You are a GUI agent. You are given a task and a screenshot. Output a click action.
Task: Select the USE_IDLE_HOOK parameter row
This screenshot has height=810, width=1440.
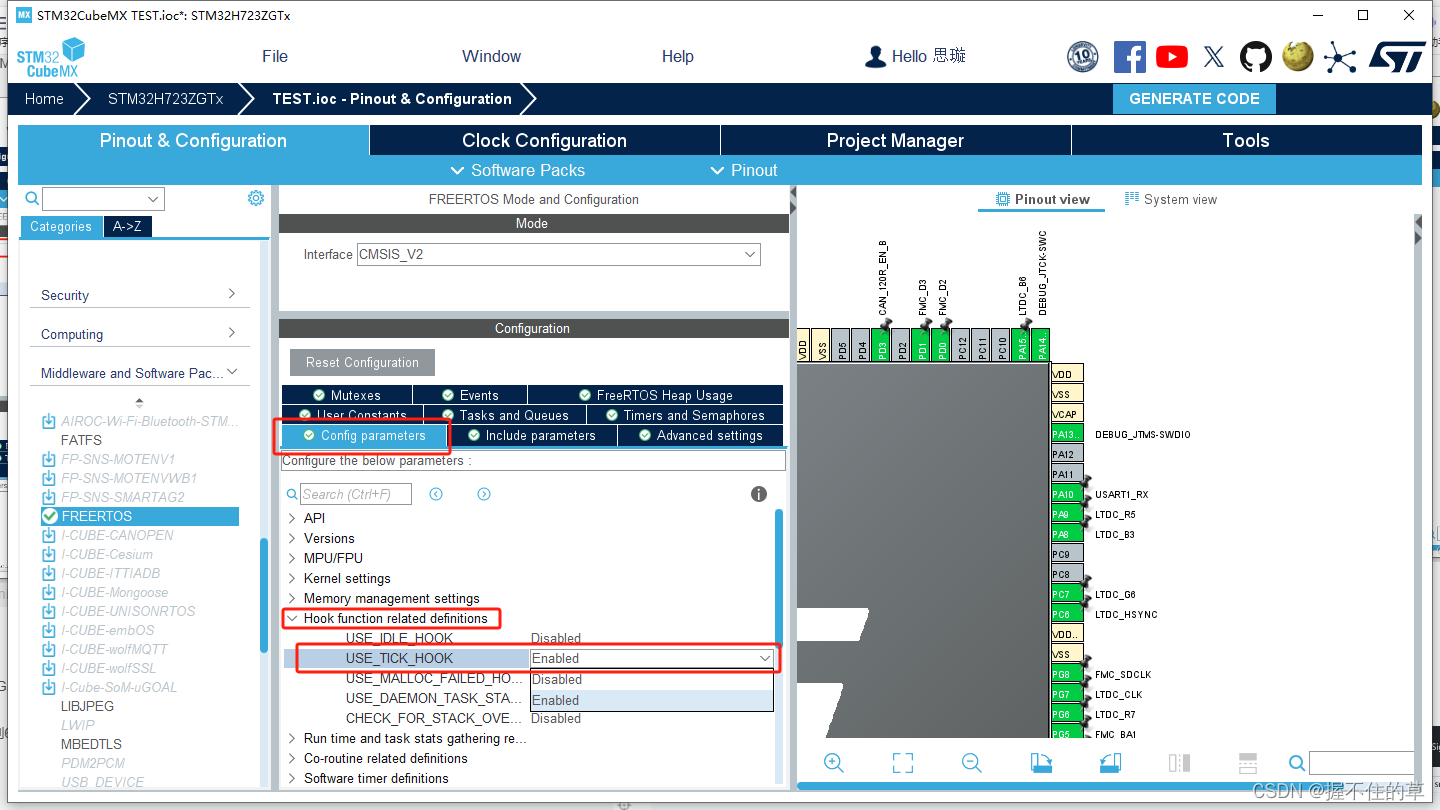[530, 638]
